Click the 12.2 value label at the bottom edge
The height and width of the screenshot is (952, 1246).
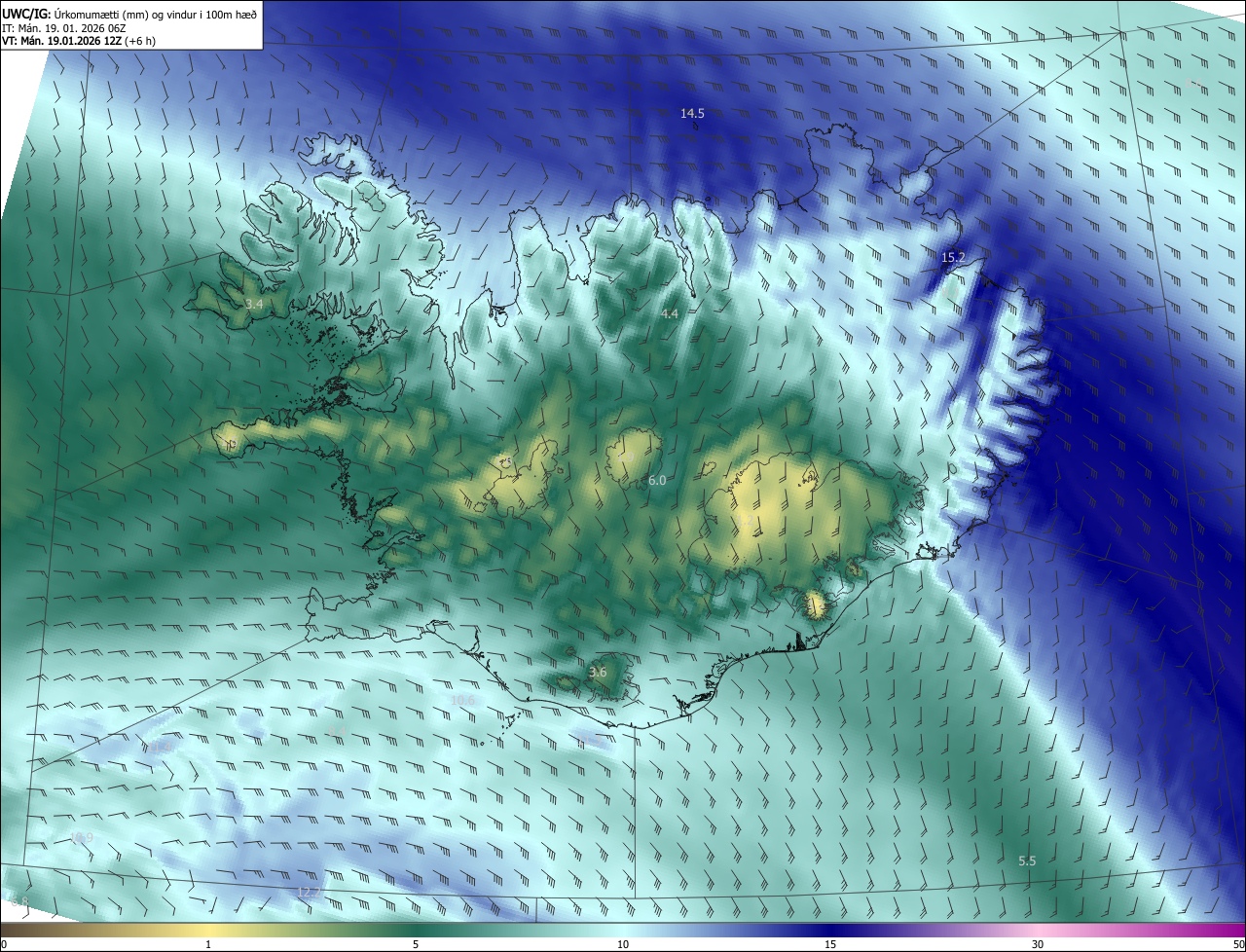pyautogui.click(x=309, y=892)
